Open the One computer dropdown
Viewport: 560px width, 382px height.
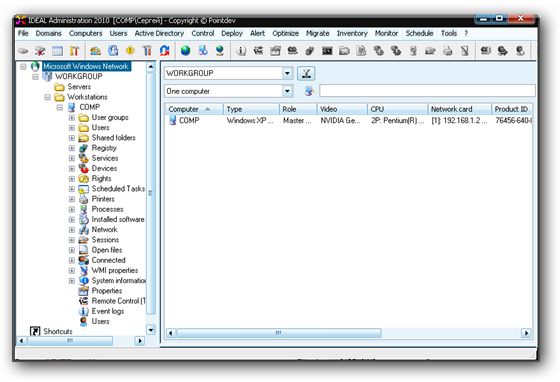[x=287, y=91]
